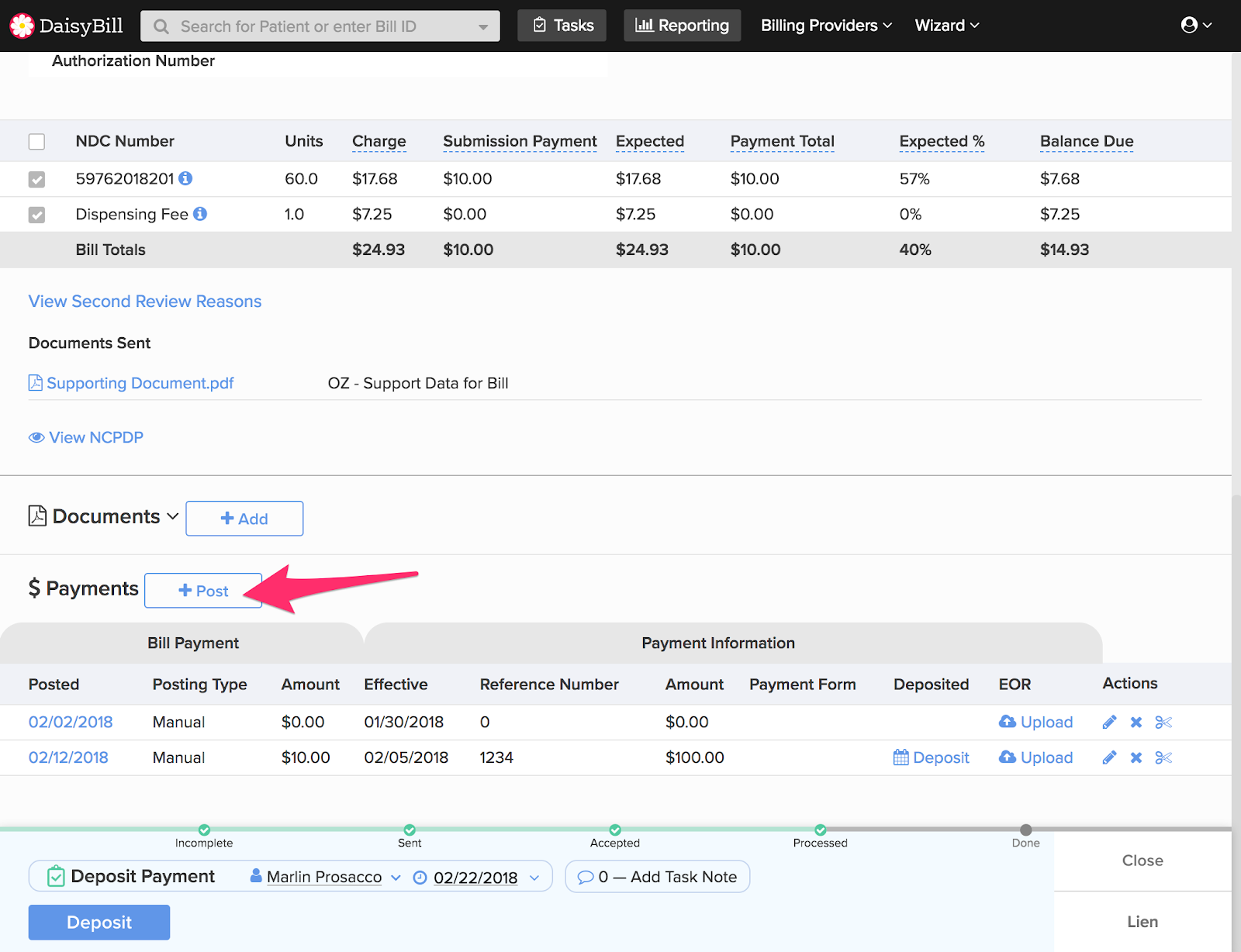Click info icon beside NDC 59762018201
Viewport: 1241px width, 952px height.
(x=185, y=178)
